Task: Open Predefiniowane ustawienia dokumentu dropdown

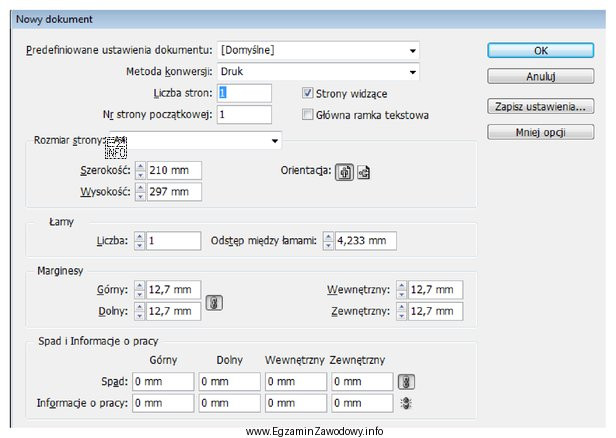Action: (x=318, y=50)
